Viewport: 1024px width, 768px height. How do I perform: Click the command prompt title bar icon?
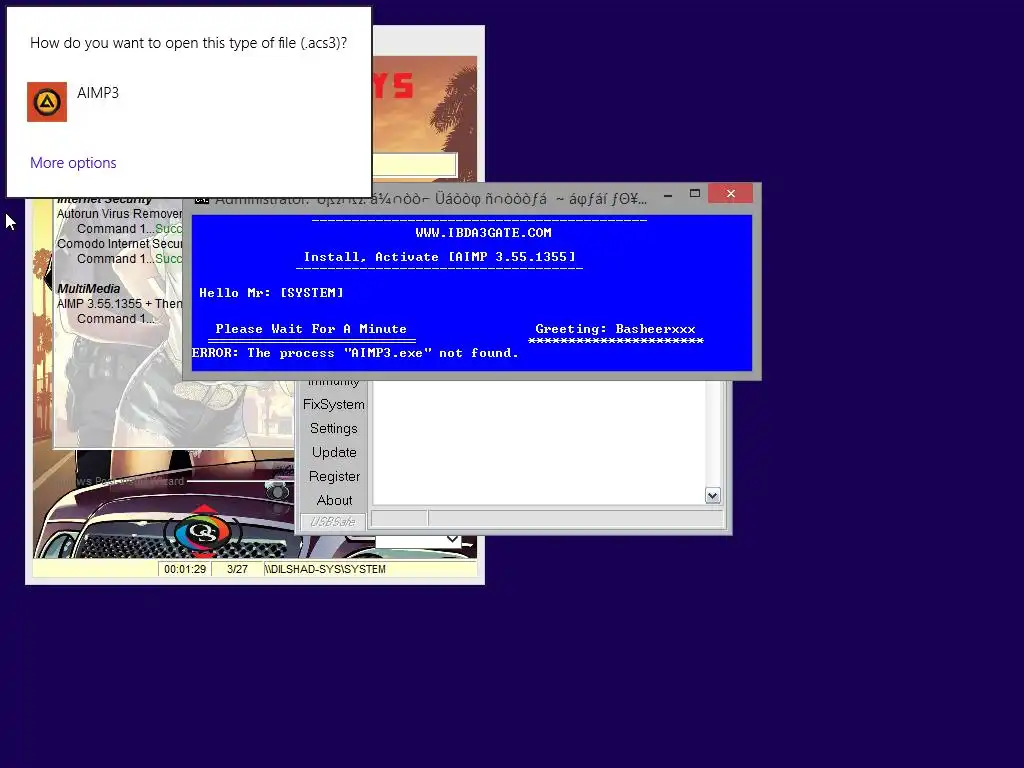202,199
